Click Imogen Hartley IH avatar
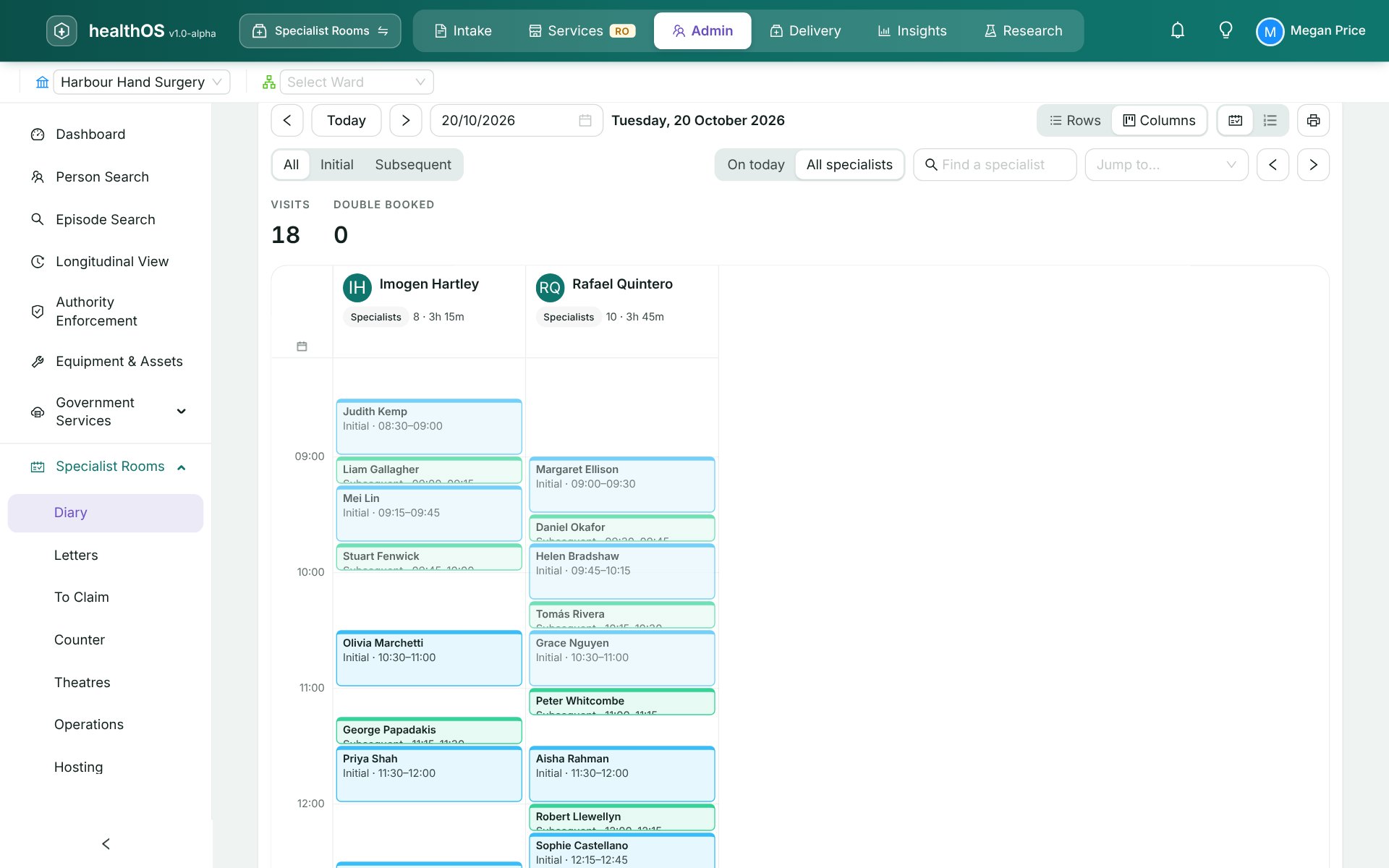 [357, 287]
